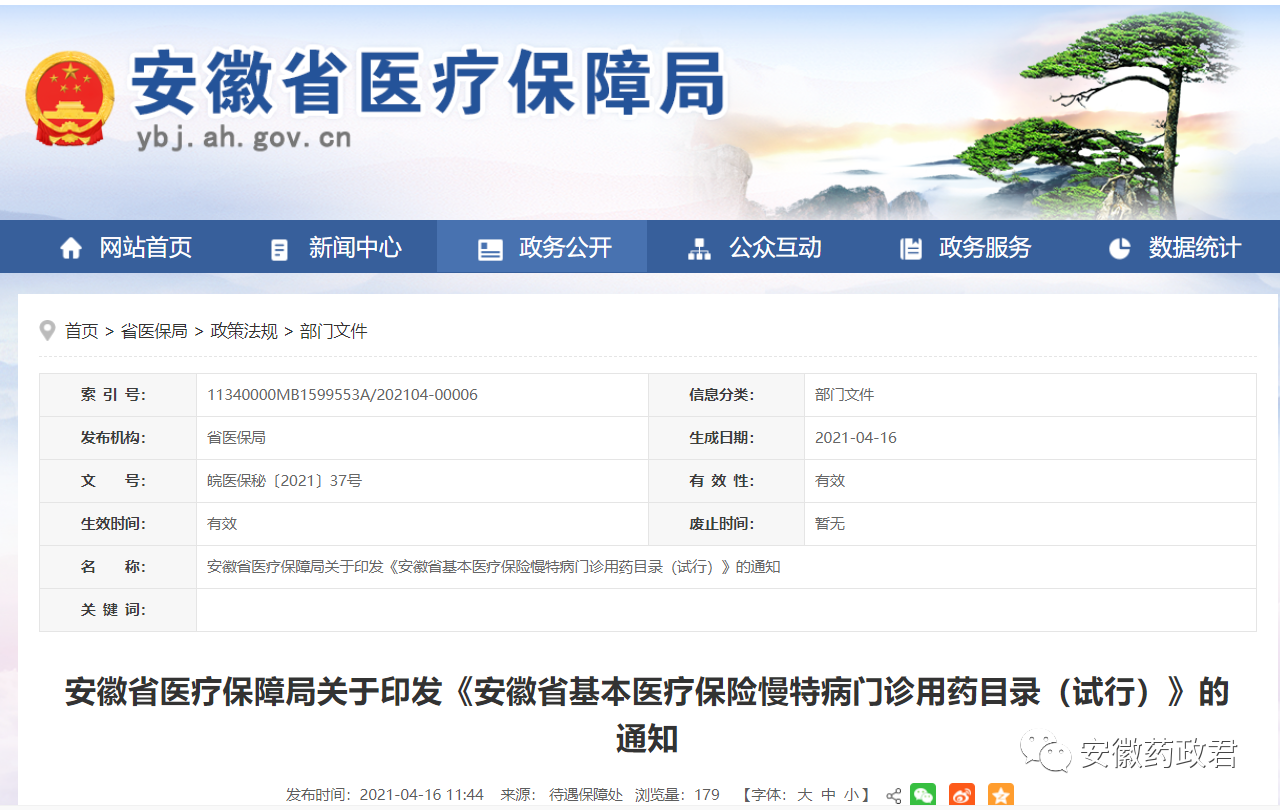This screenshot has height=810, width=1280.
Task: Click the 首页 breadcrumb link
Action: [x=82, y=331]
